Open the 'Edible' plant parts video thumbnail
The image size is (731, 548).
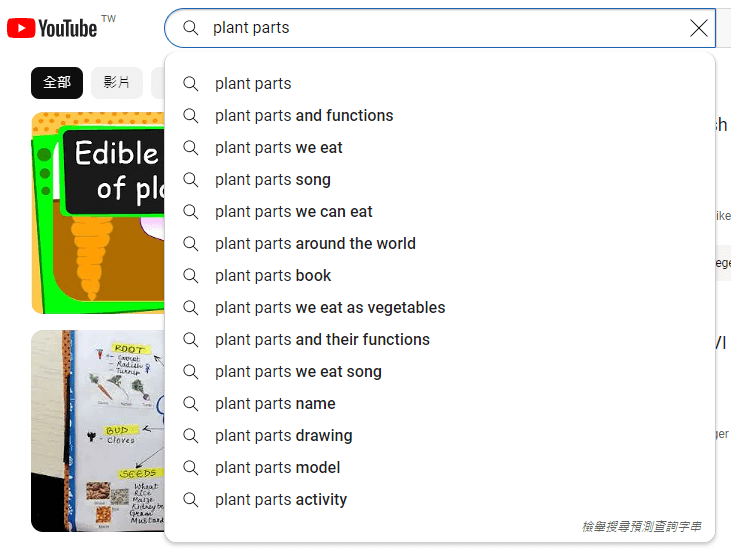(98, 212)
